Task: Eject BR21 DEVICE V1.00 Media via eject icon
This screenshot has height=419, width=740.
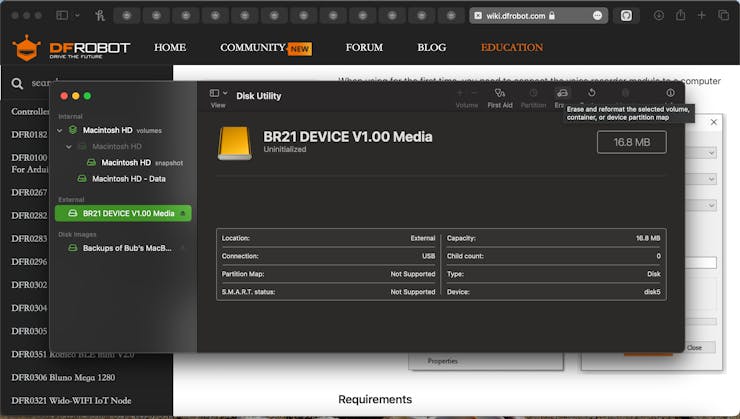Action: pos(183,214)
